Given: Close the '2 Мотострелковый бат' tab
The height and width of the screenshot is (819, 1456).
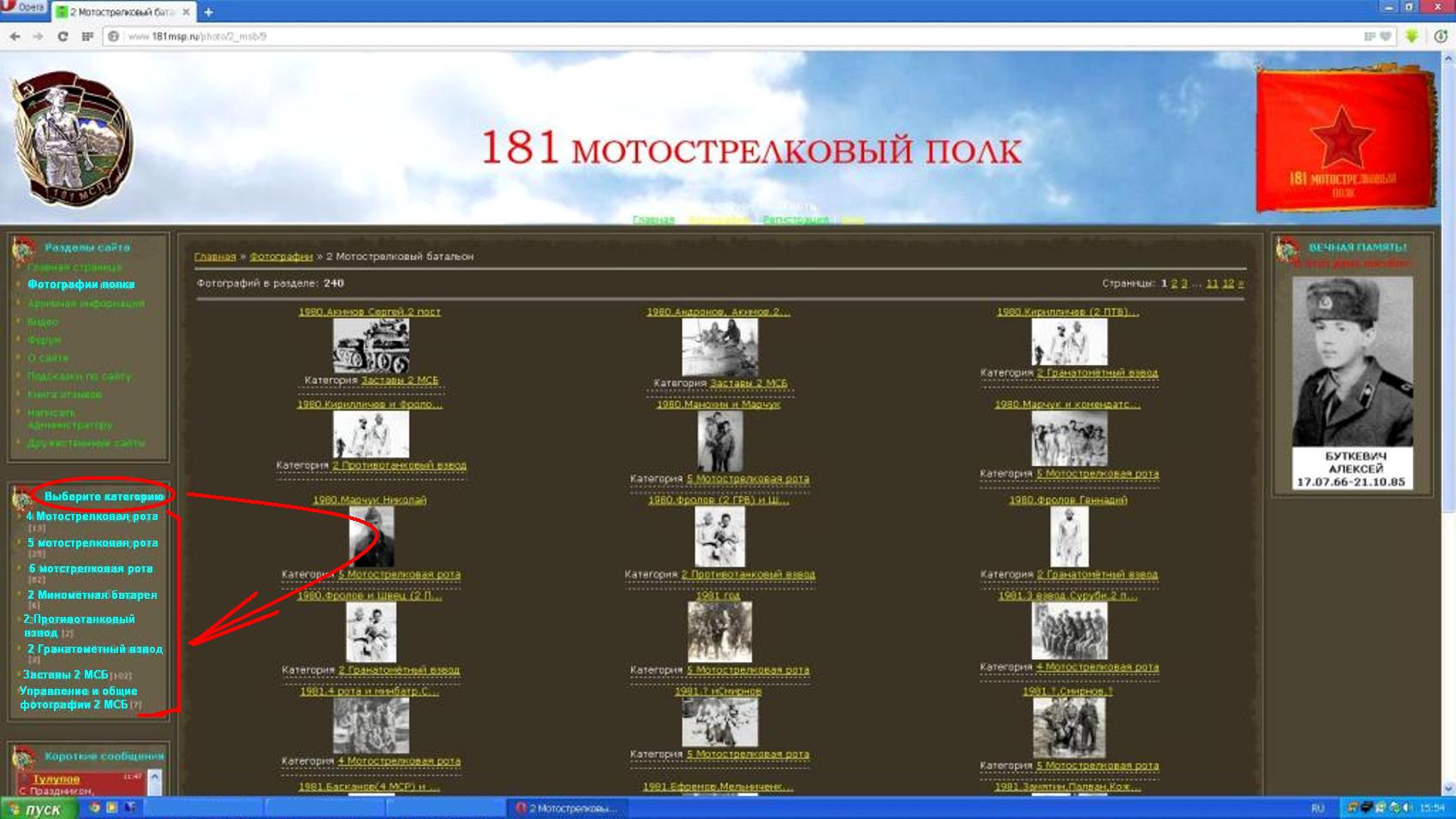Looking at the screenshot, I should tap(186, 12).
